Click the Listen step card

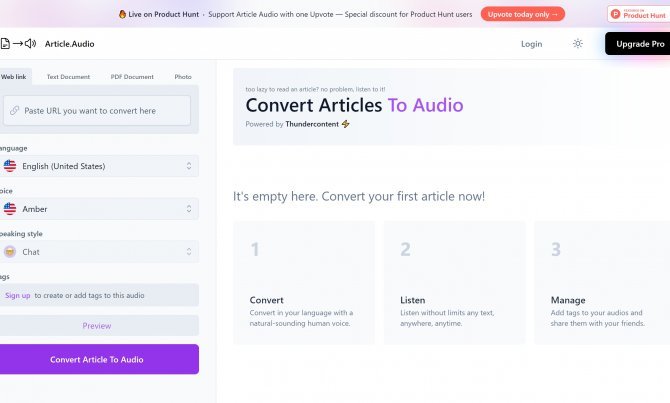(x=454, y=282)
